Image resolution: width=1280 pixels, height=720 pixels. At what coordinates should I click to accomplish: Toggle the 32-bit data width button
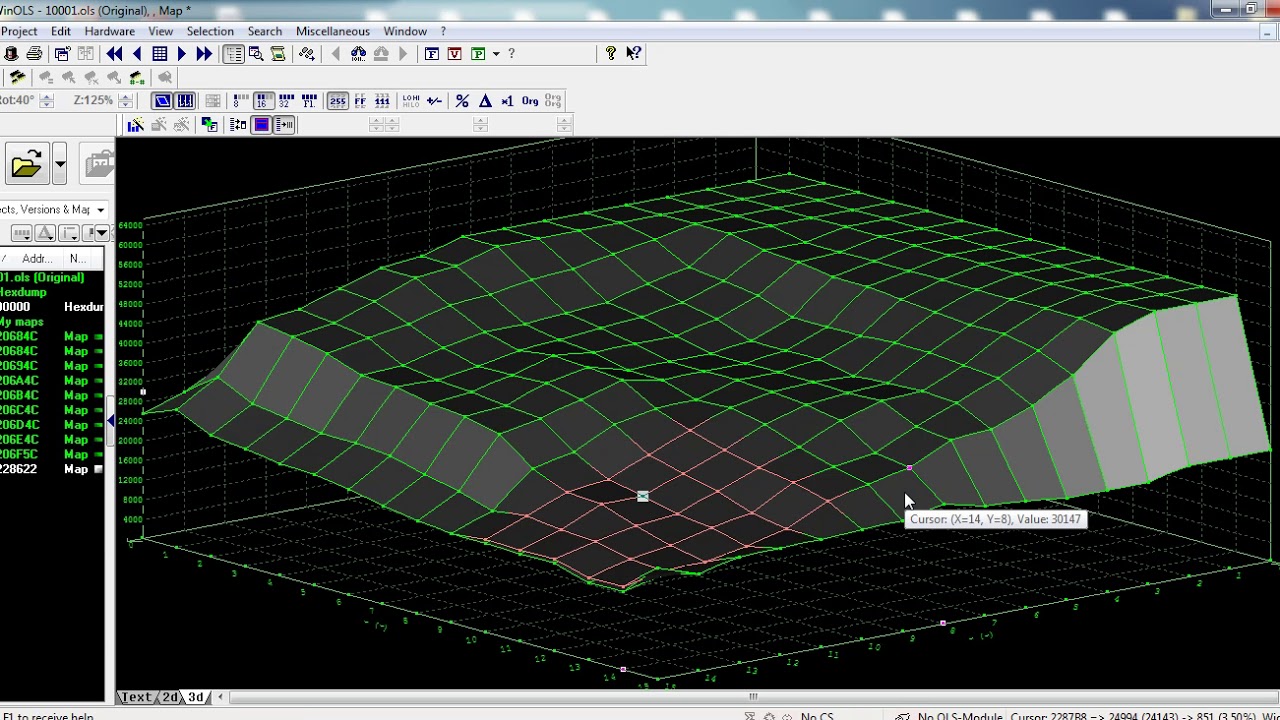pos(285,101)
